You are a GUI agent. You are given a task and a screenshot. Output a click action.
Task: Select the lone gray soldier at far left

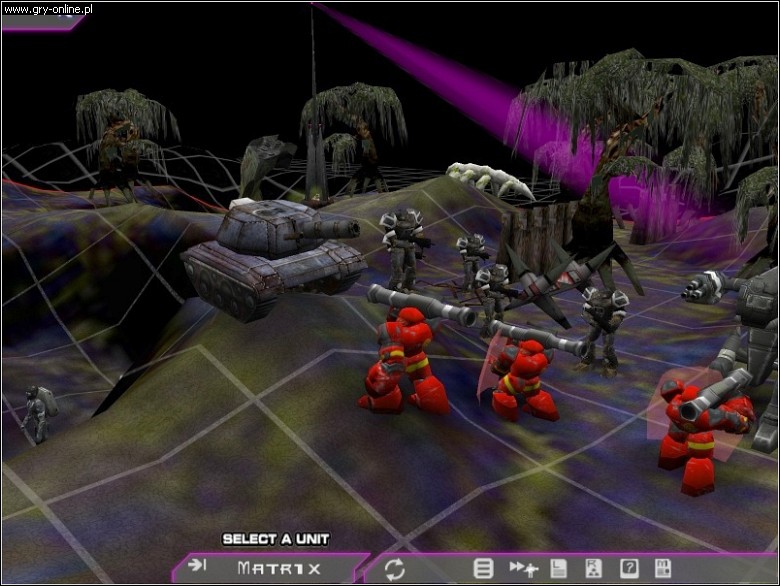tap(37, 412)
